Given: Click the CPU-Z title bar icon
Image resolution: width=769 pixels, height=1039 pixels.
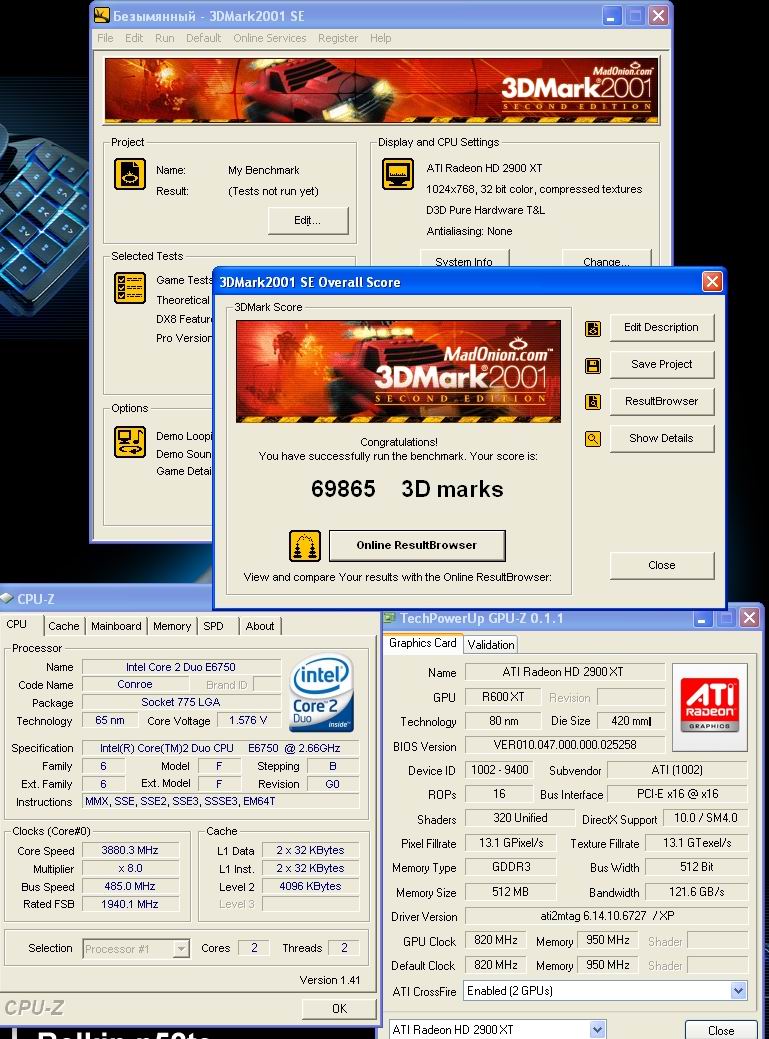Looking at the screenshot, I should (7, 598).
